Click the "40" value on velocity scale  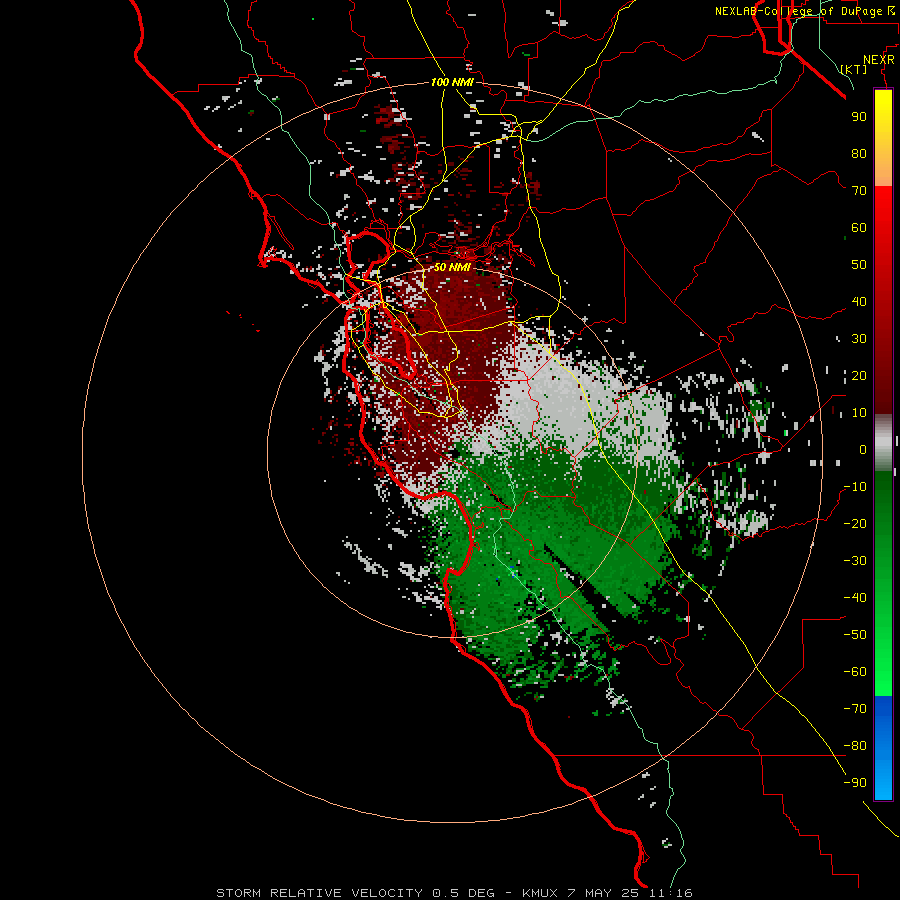tap(859, 301)
